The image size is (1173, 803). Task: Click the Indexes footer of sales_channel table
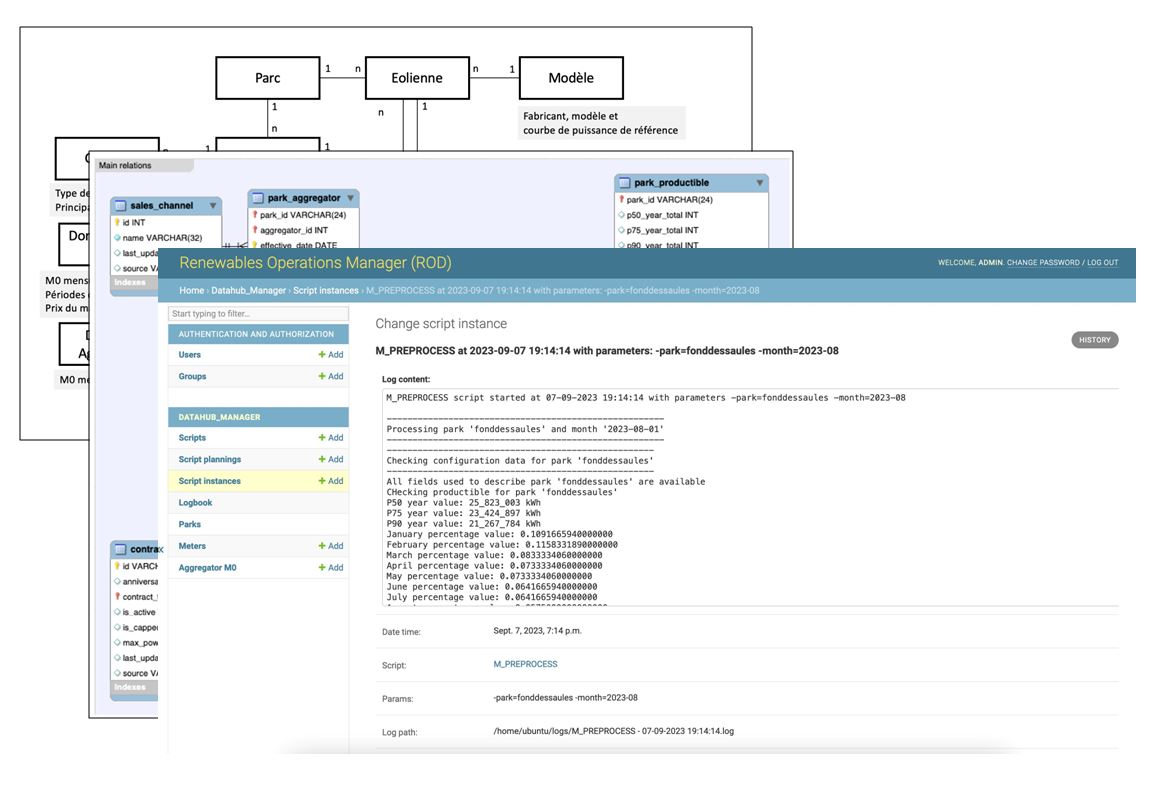point(130,282)
